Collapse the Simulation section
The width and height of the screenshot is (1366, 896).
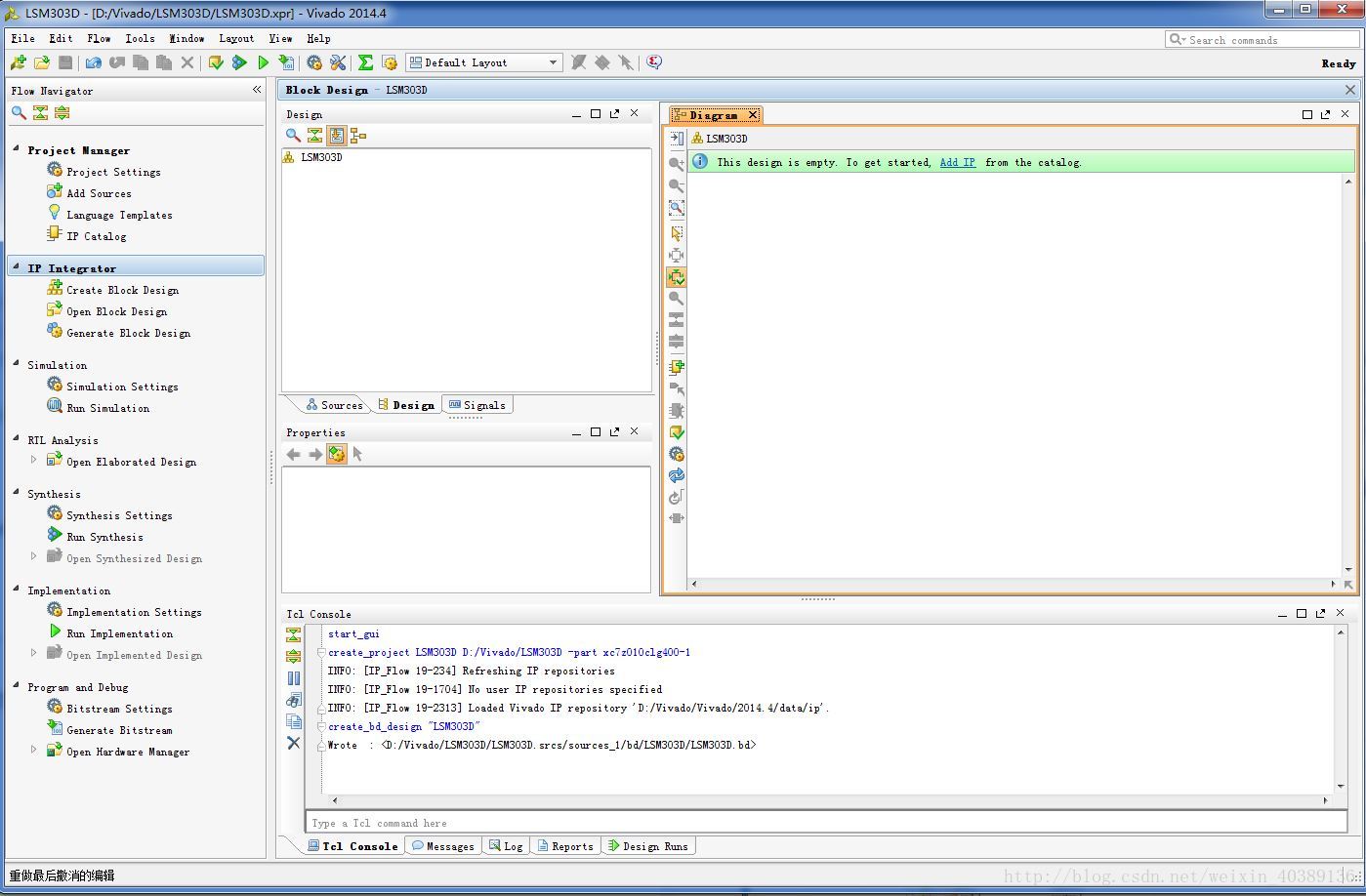pyautogui.click(x=16, y=364)
